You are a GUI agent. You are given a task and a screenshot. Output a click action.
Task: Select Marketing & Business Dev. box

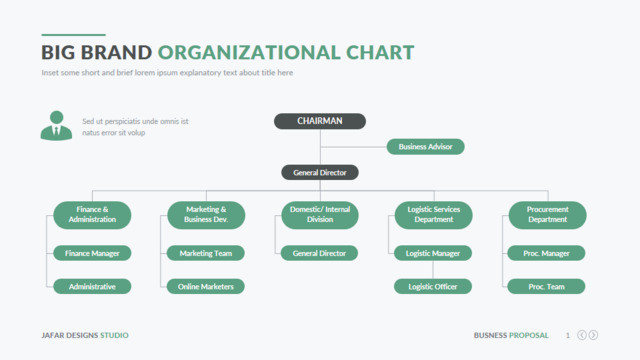coord(206,215)
